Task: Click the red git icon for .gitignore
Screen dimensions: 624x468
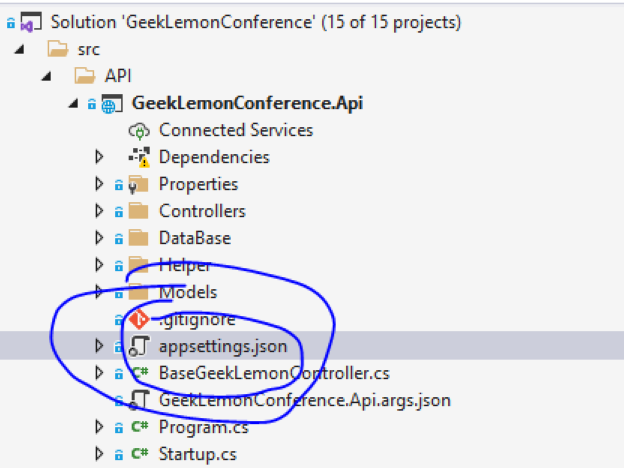Action: (139, 319)
